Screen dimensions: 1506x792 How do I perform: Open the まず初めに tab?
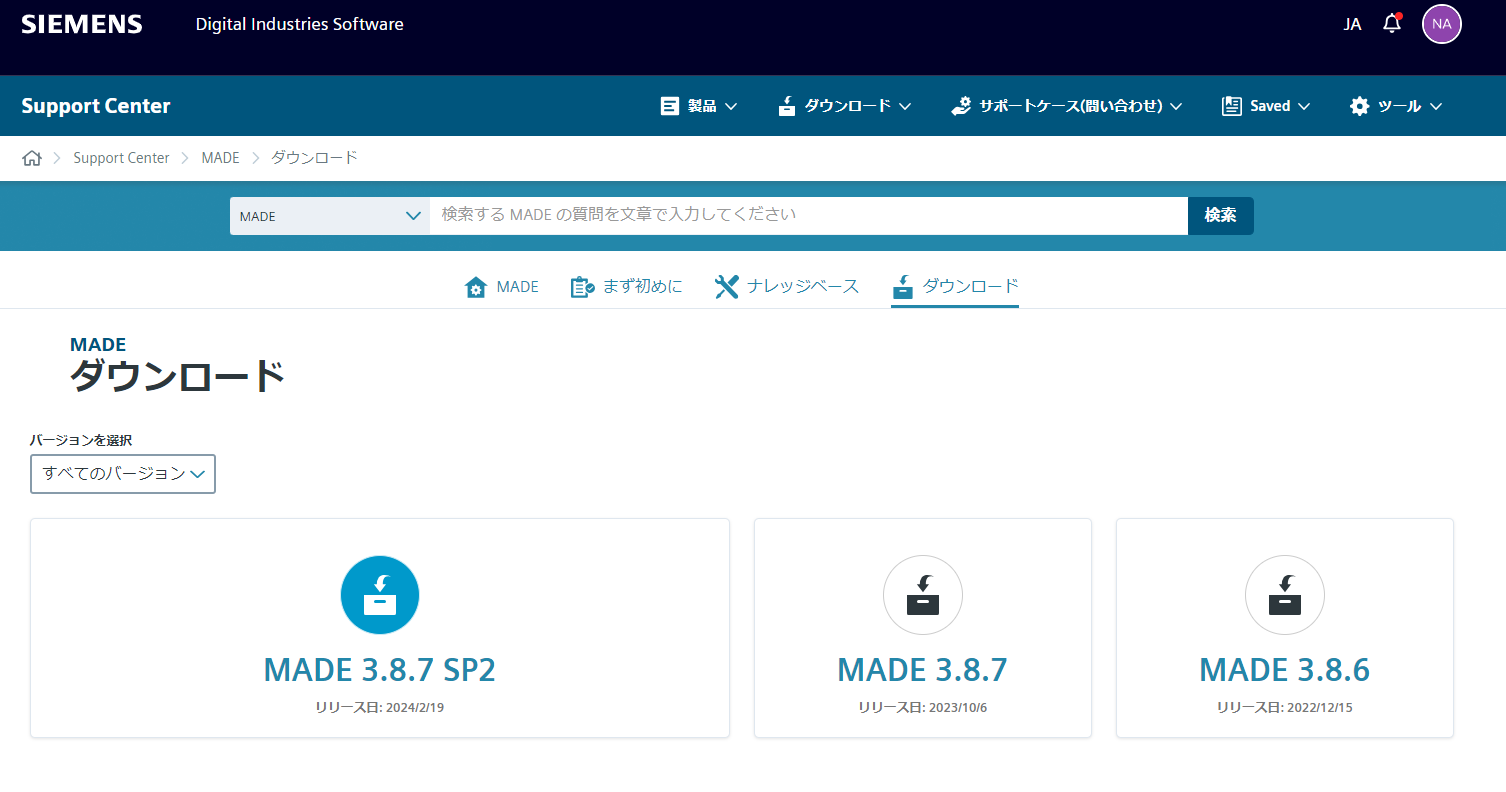(626, 287)
